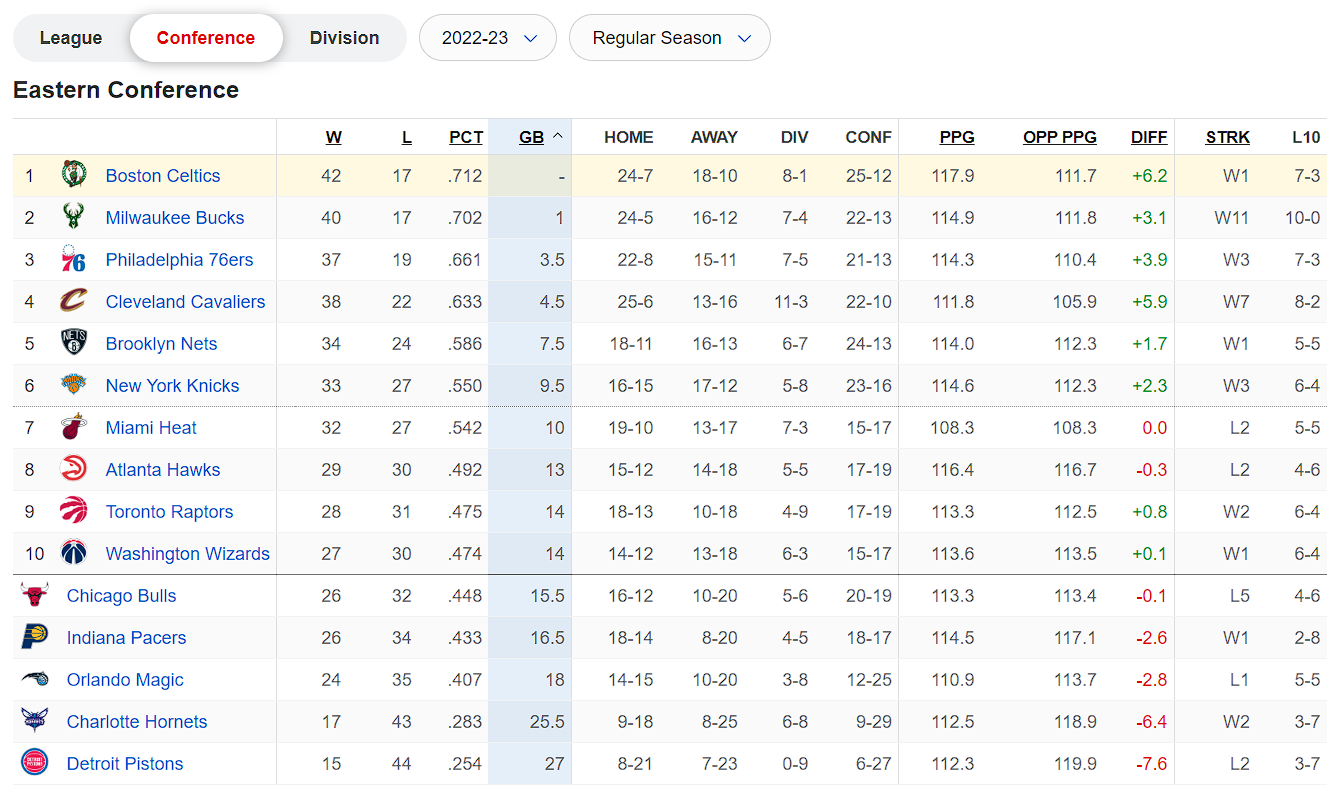Sort table by OPP PPG column
Image resolution: width=1340 pixels, height=787 pixels.
[x=1060, y=137]
